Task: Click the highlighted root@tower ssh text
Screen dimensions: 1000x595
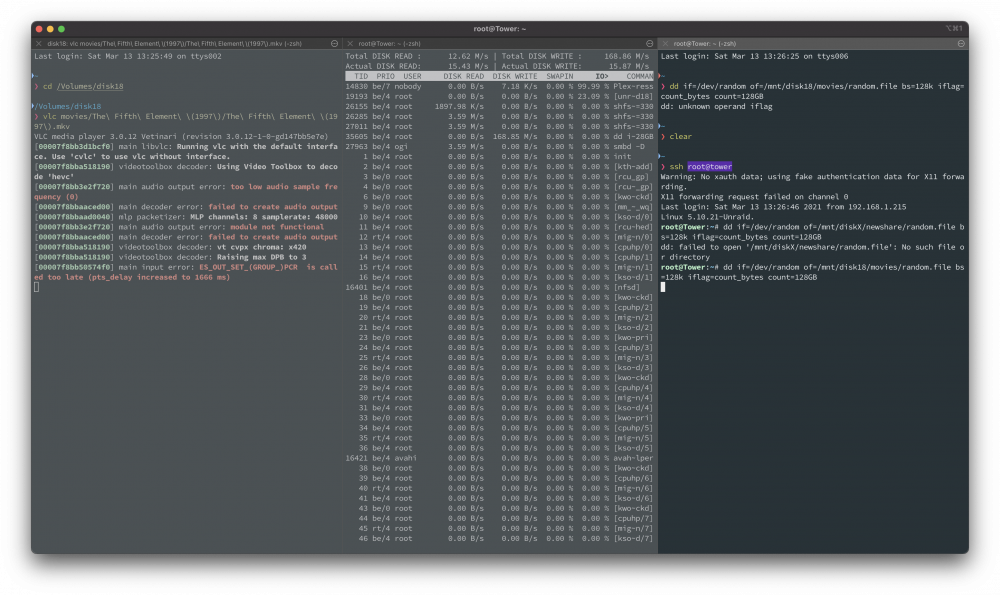Action: click(709, 166)
